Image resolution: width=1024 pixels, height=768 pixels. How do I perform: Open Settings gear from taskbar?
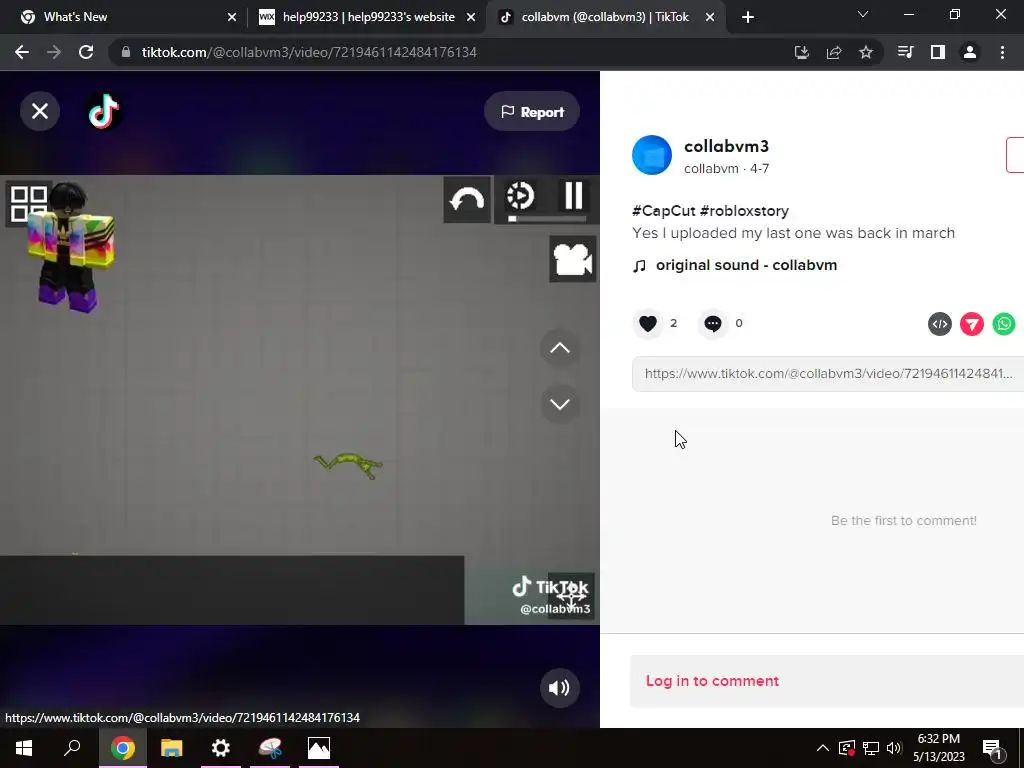pyautogui.click(x=221, y=748)
